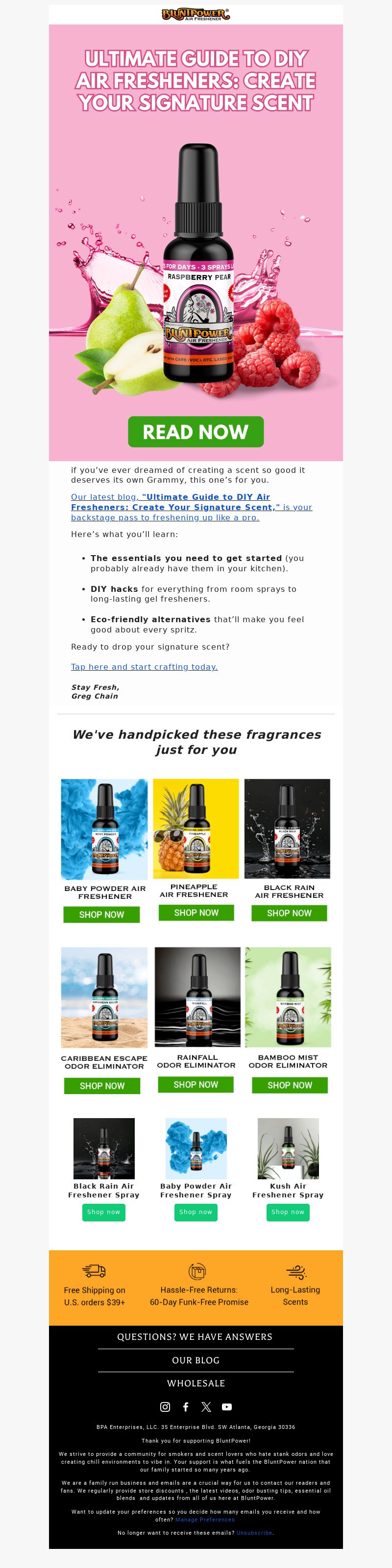Select WHOLESALE in footer menu

tap(196, 1383)
